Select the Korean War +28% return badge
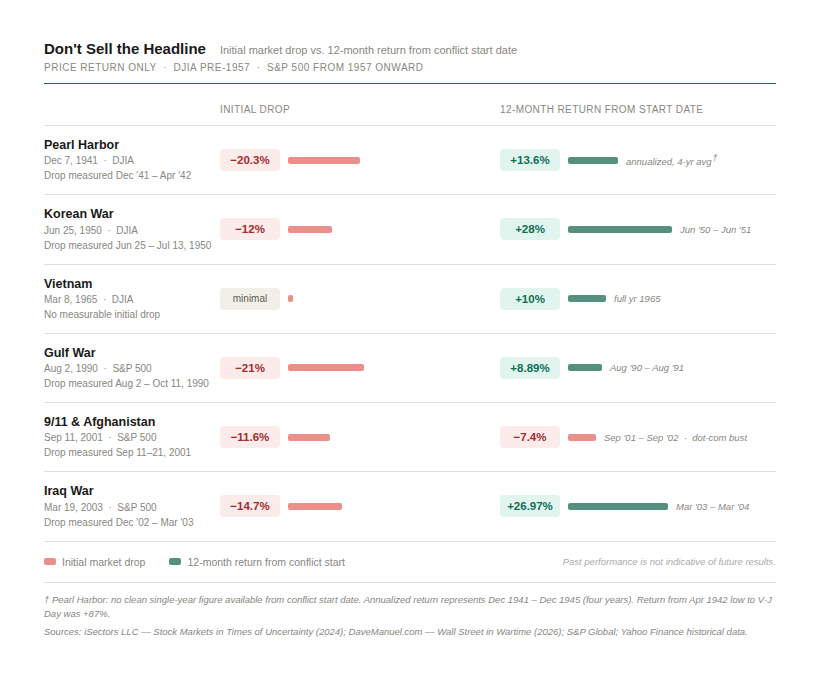 click(x=530, y=229)
